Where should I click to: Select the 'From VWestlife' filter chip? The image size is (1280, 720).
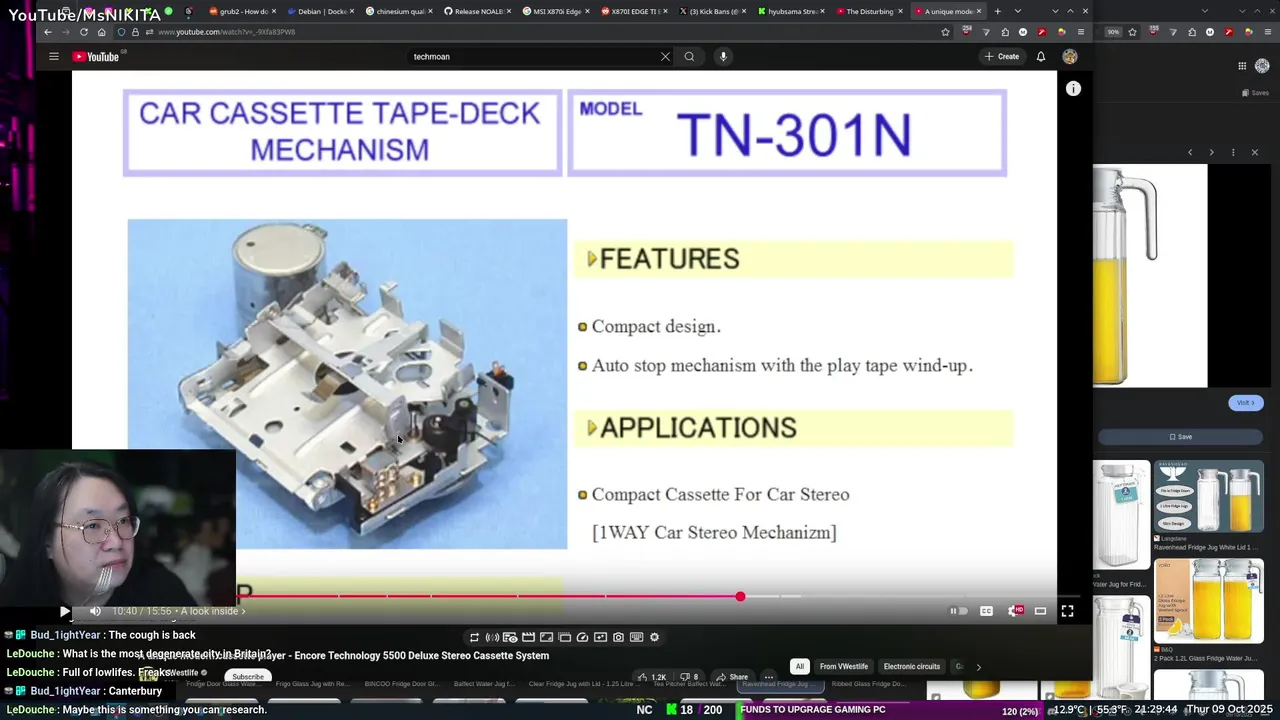click(x=844, y=667)
